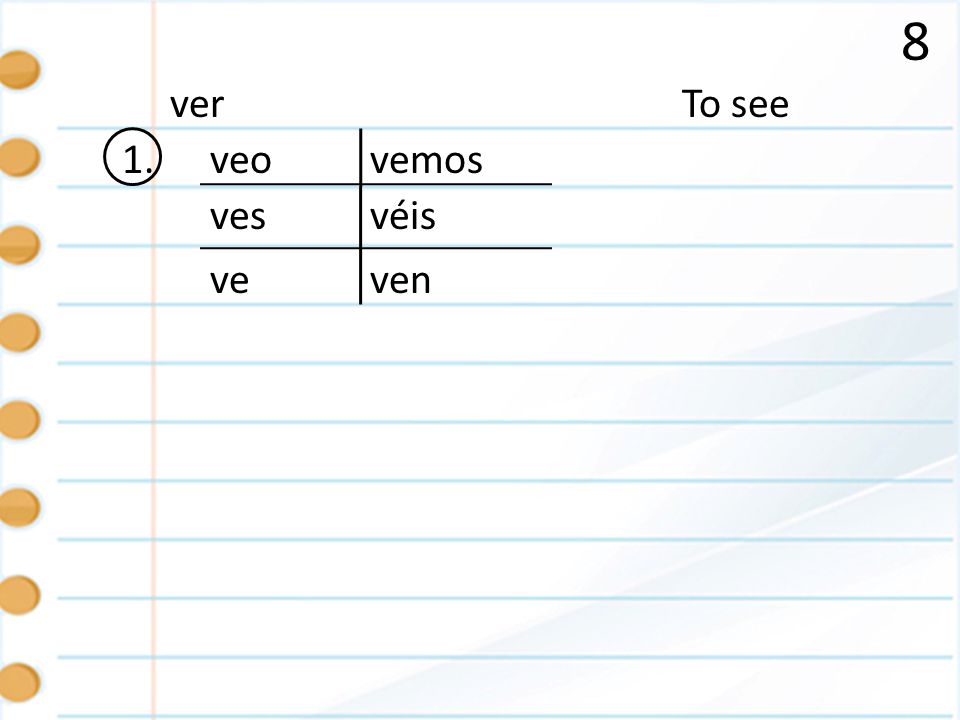Viewport: 960px width, 720px height.
Task: Click the topmost orange binder ring
Action: click(20, 69)
